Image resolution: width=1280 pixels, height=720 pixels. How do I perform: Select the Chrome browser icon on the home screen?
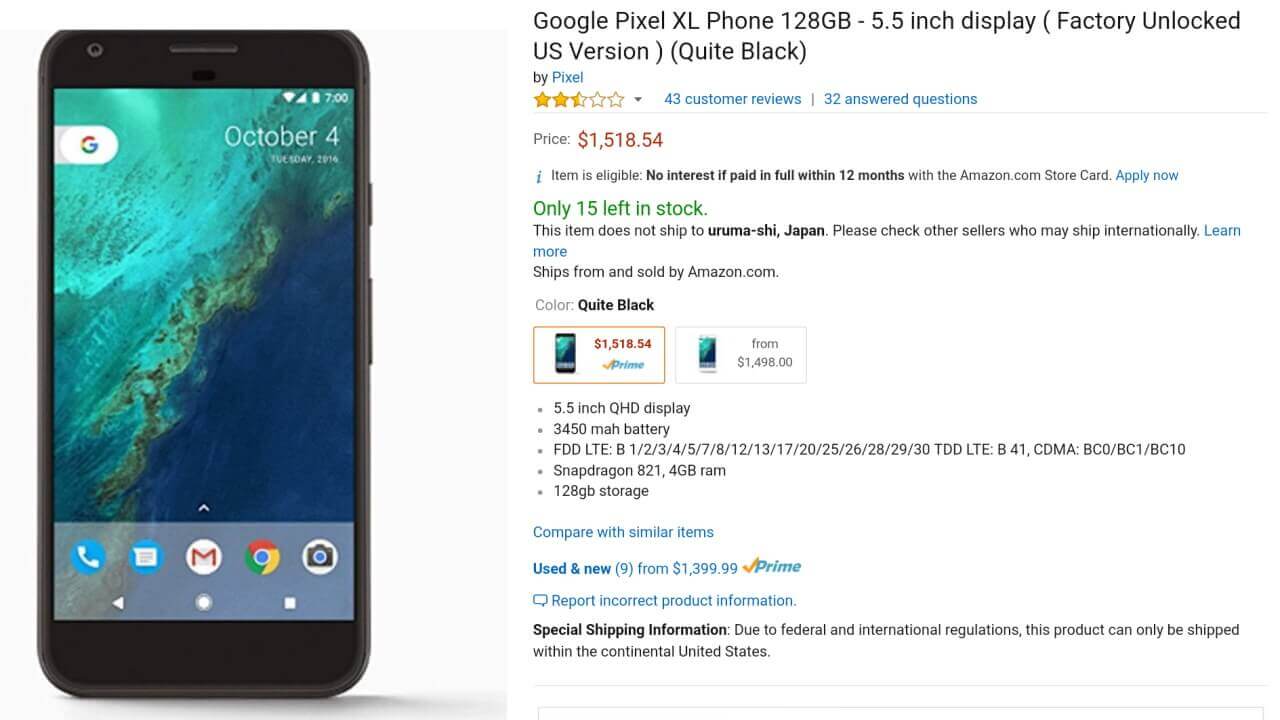tap(262, 557)
